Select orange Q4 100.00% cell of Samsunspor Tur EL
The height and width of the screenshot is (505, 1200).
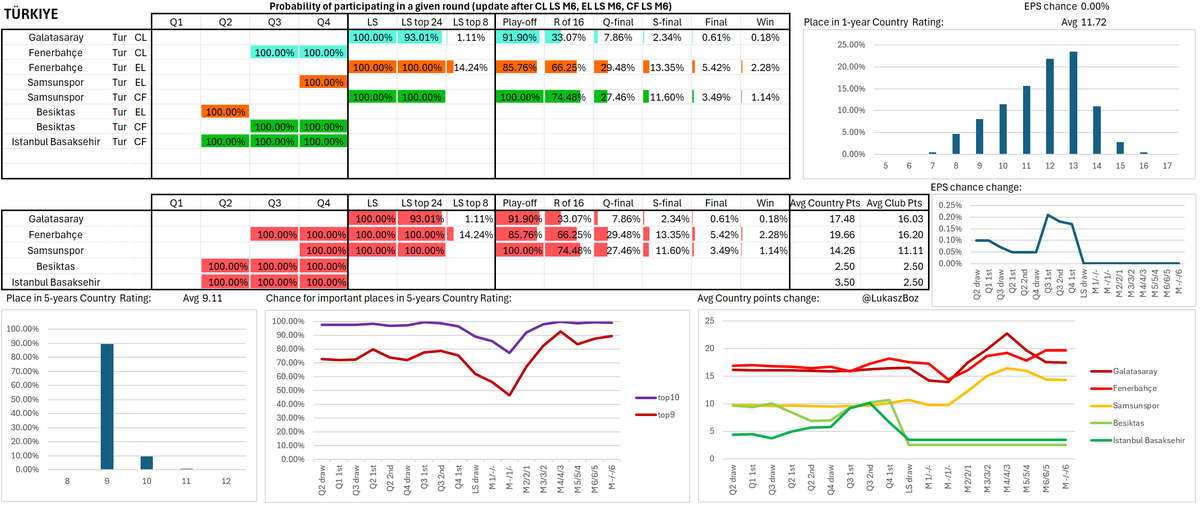(323, 82)
